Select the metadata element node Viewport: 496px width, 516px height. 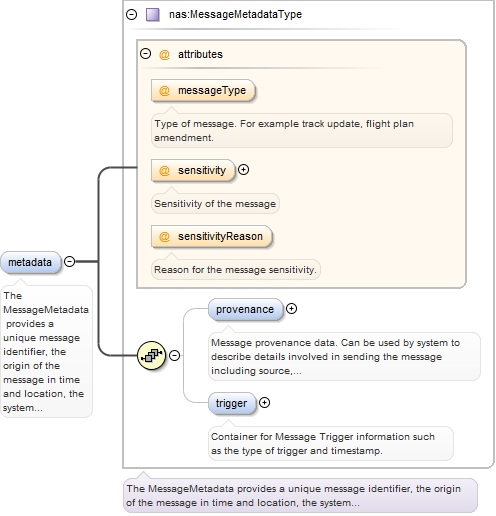pos(31,262)
